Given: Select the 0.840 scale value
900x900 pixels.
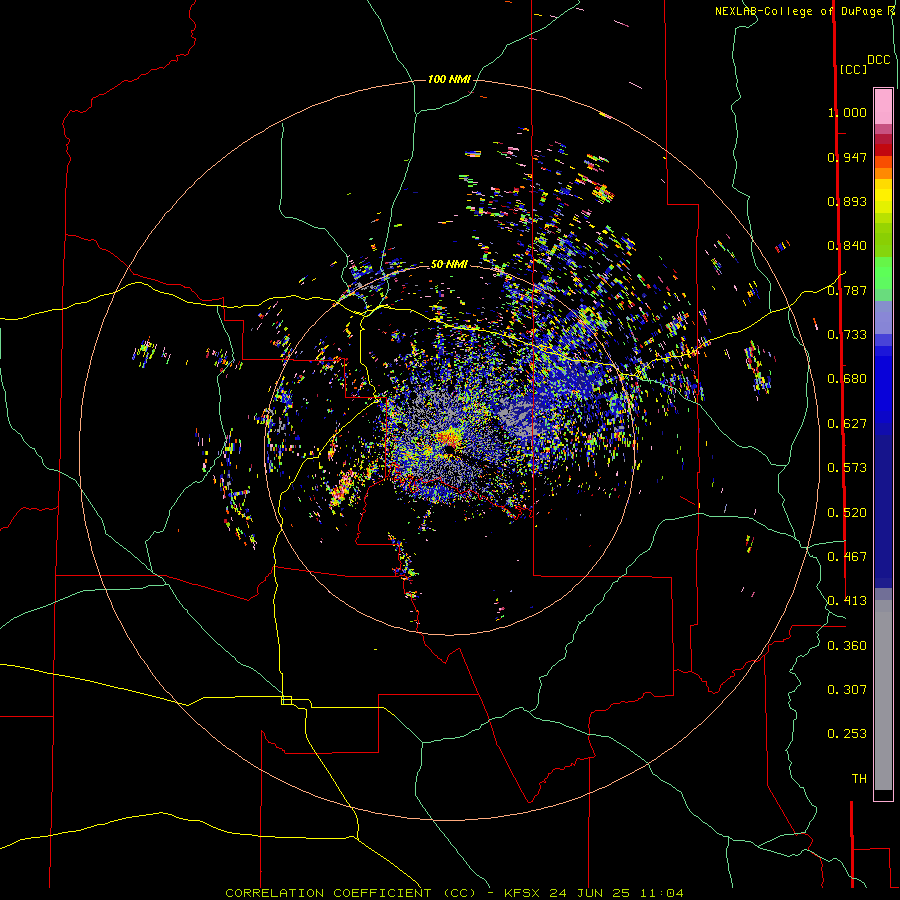Looking at the screenshot, I should click(847, 246).
